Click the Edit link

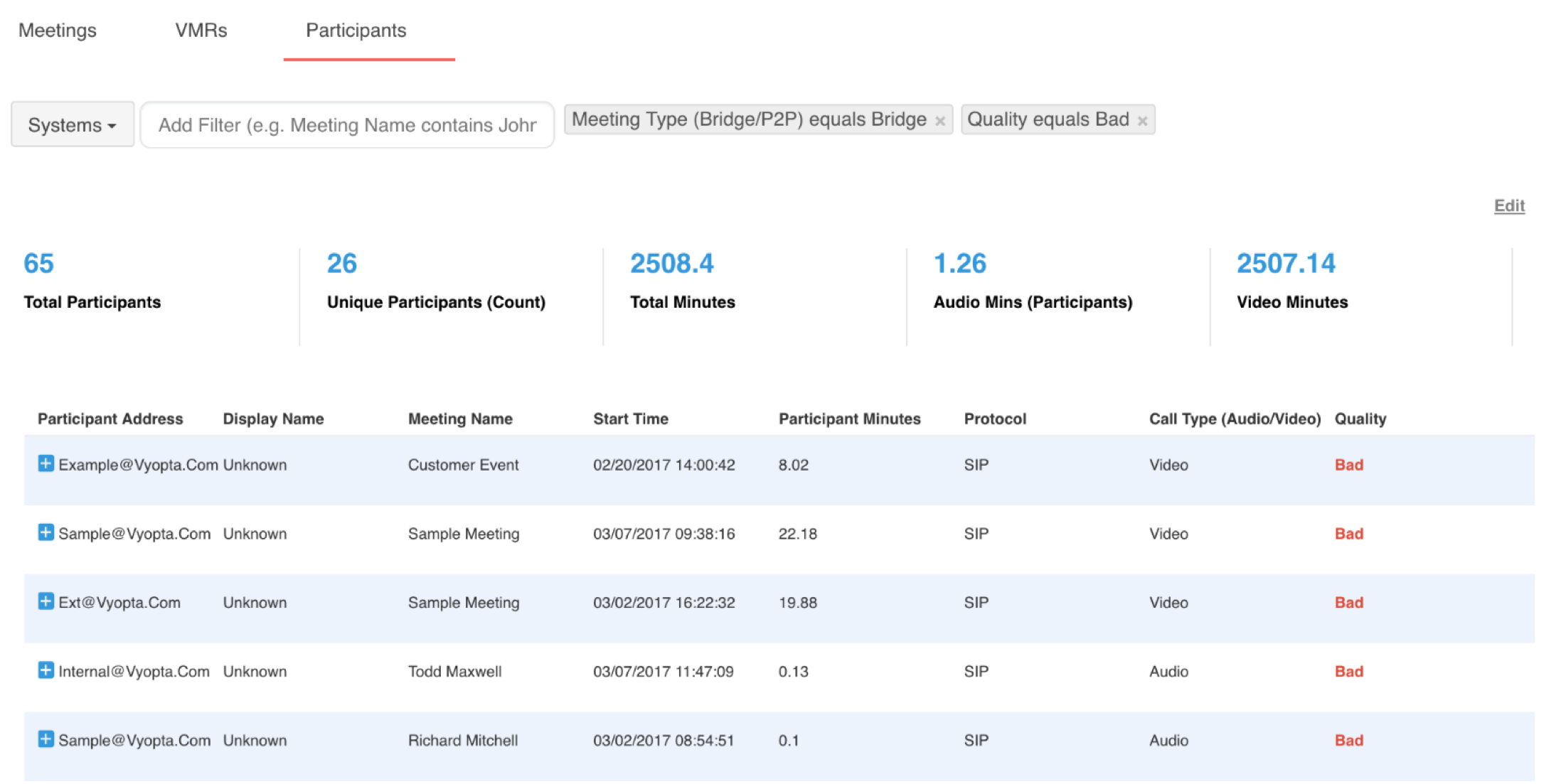pos(1509,206)
